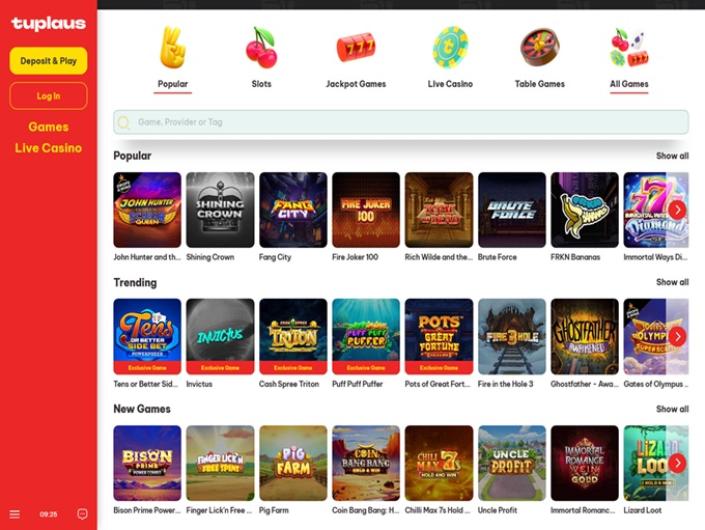The height and width of the screenshot is (530, 705).
Task: Open the Shining Crown game thumbnail
Action: 220,210
